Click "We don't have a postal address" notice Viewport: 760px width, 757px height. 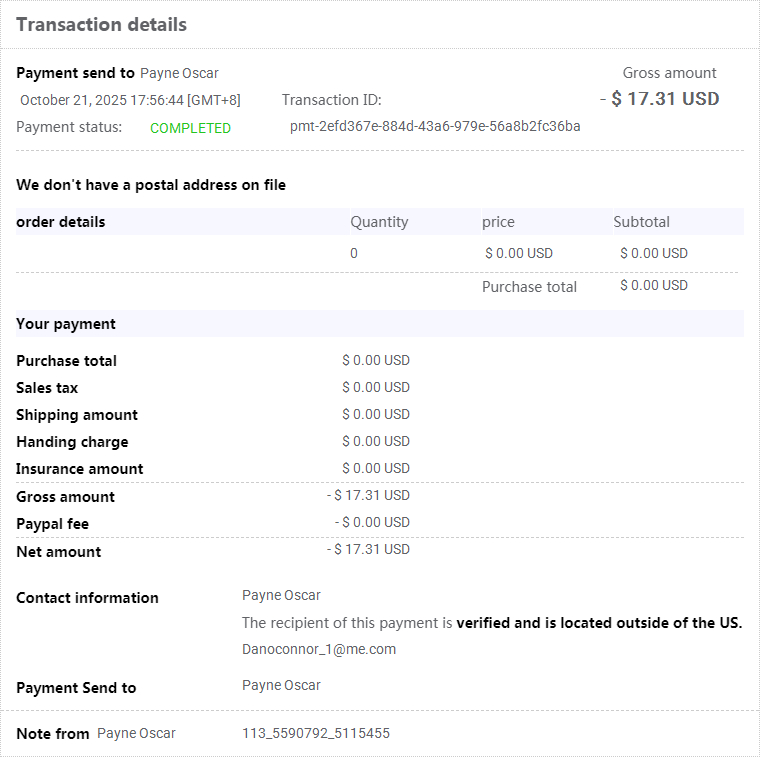(151, 185)
